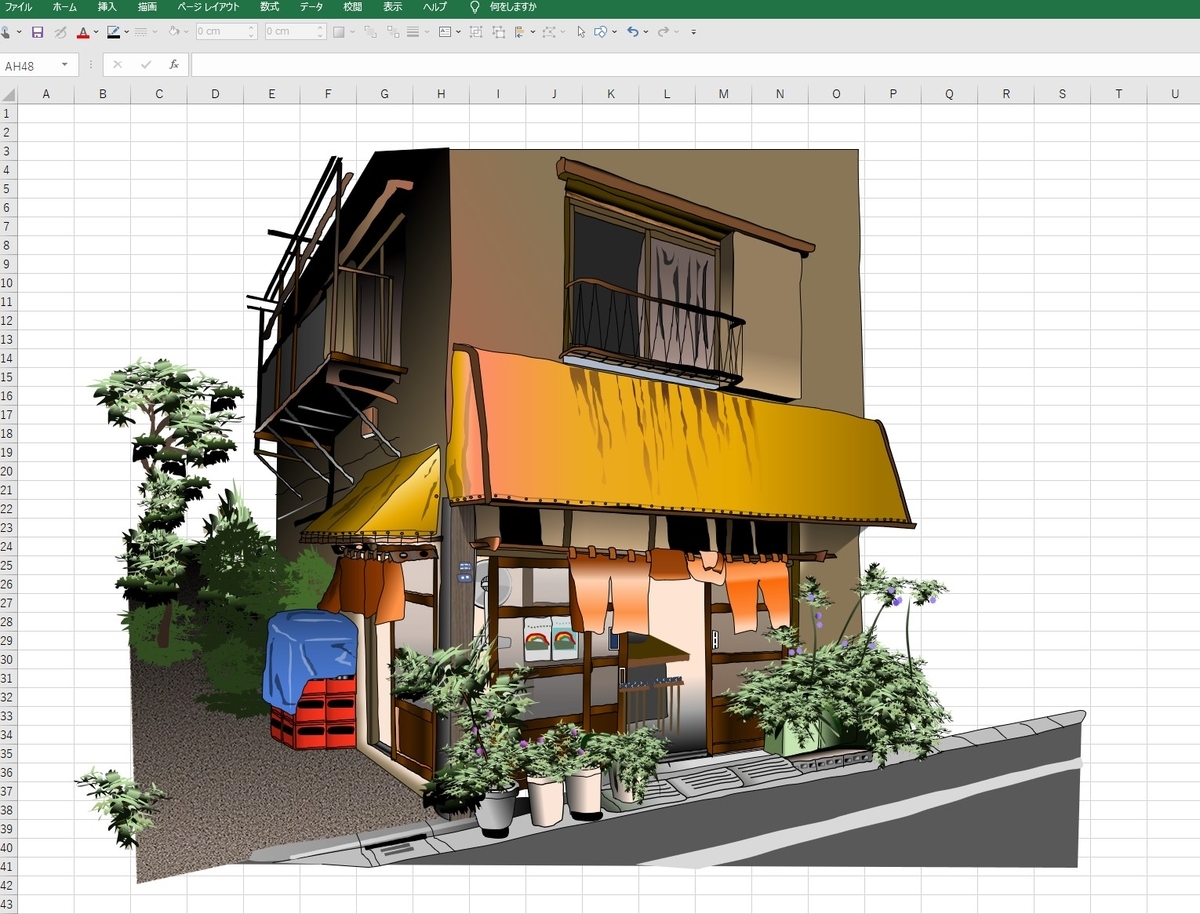1200x914 pixels.
Task: Open the 描画 ribbon tab
Action: [147, 7]
